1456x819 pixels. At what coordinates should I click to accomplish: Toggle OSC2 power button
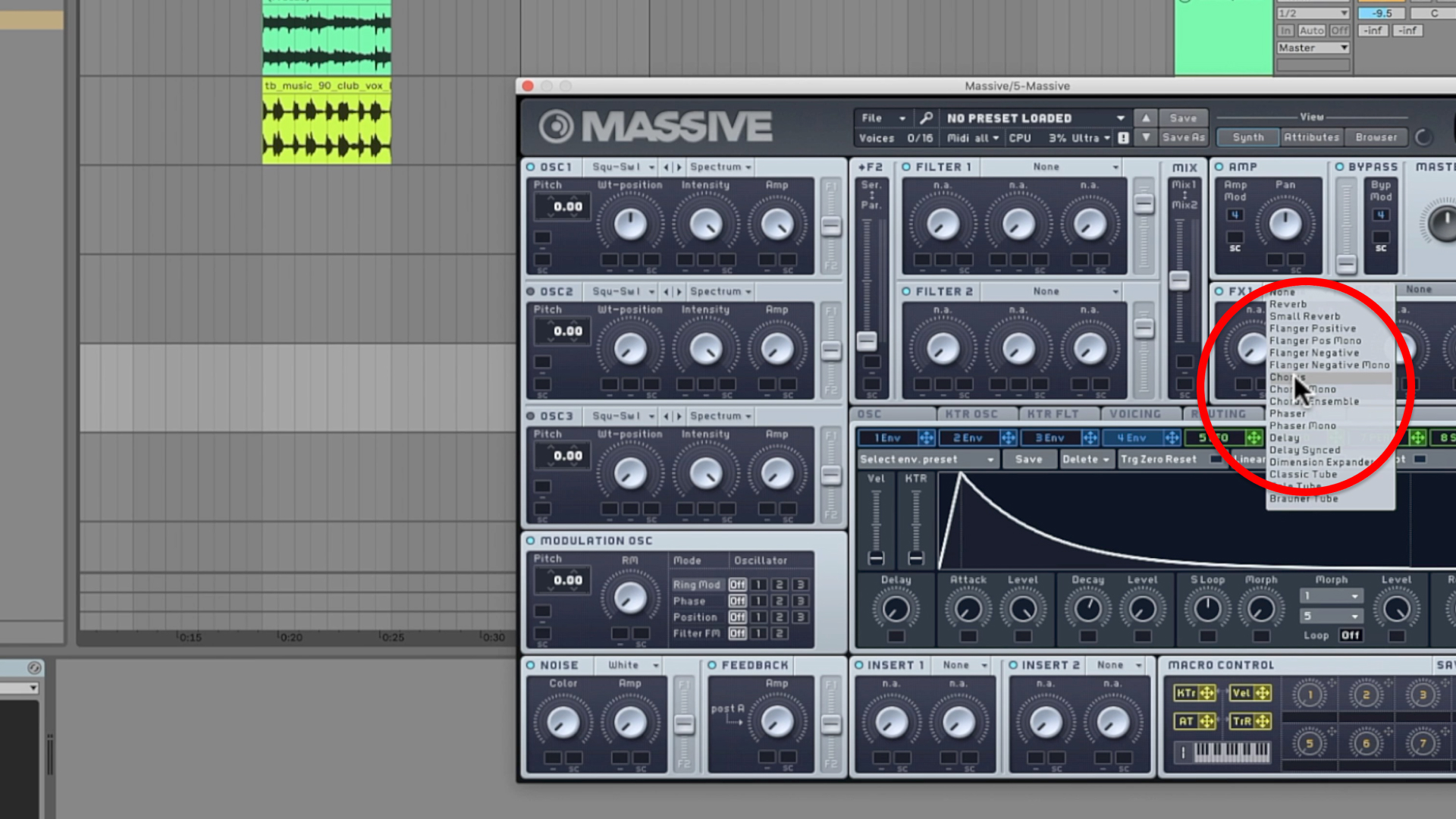[531, 291]
